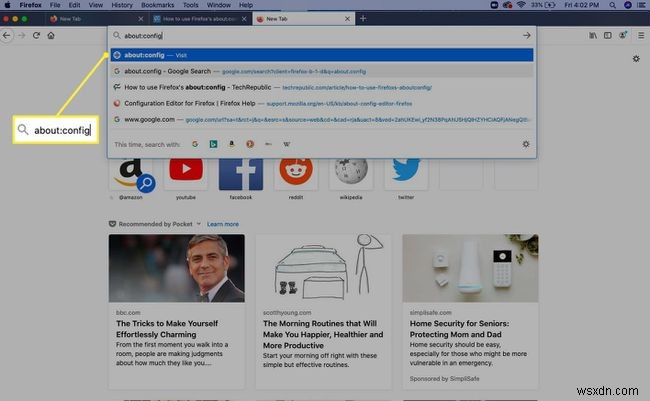Open The Tricks to Make Yourself Effortlessly Charming
This screenshot has width=650, height=401.
(x=167, y=329)
